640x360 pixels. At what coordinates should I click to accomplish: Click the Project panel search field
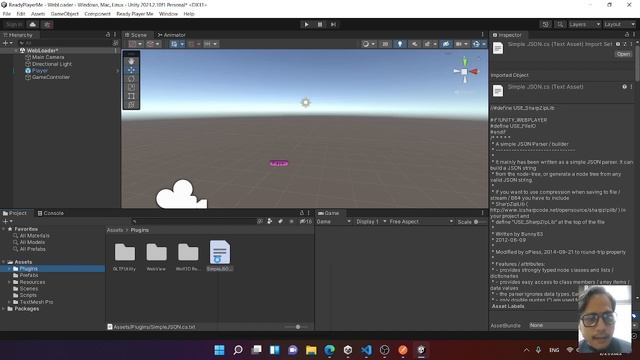tap(194, 222)
